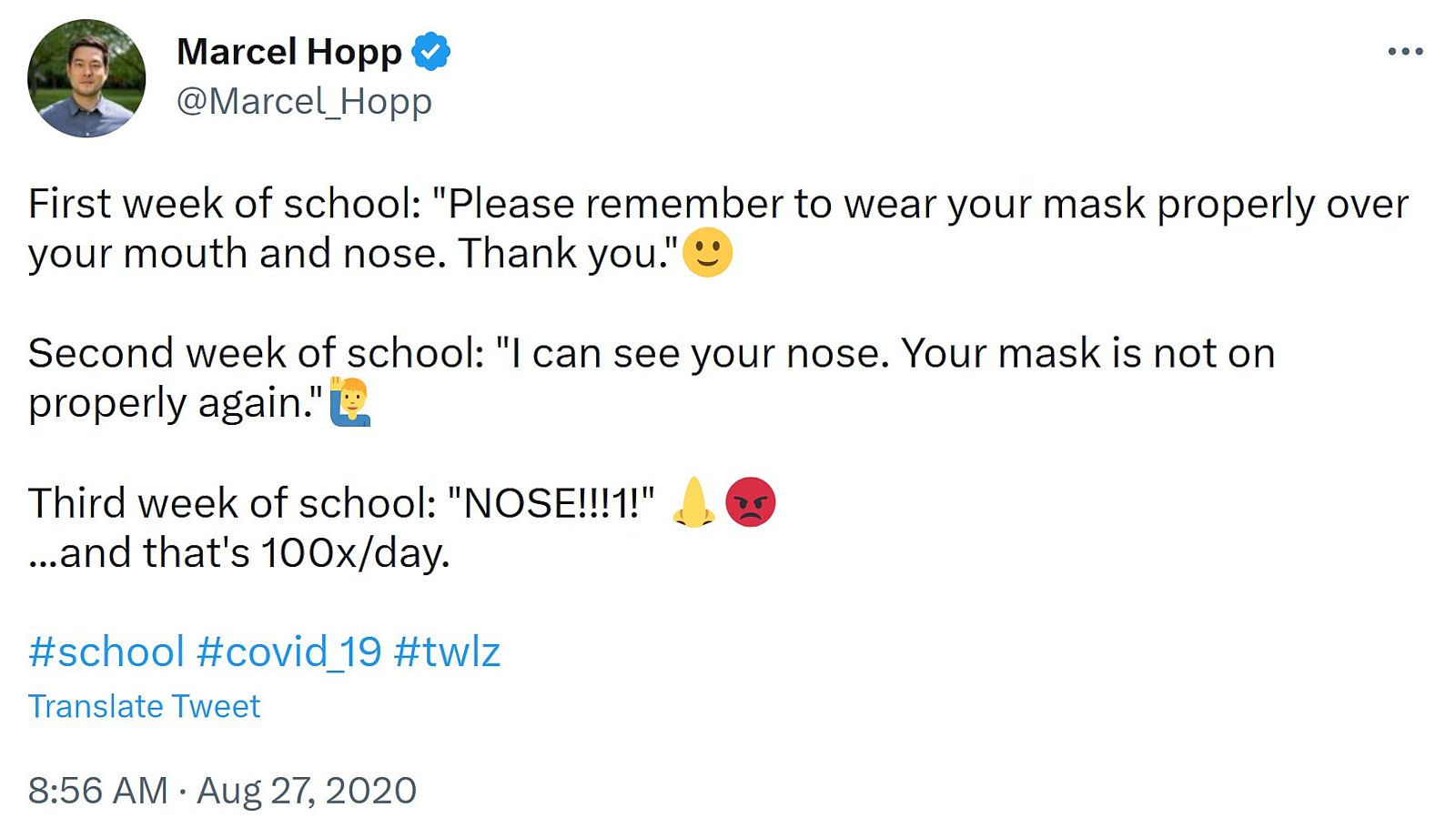Open the #school hashtag

tap(106, 651)
